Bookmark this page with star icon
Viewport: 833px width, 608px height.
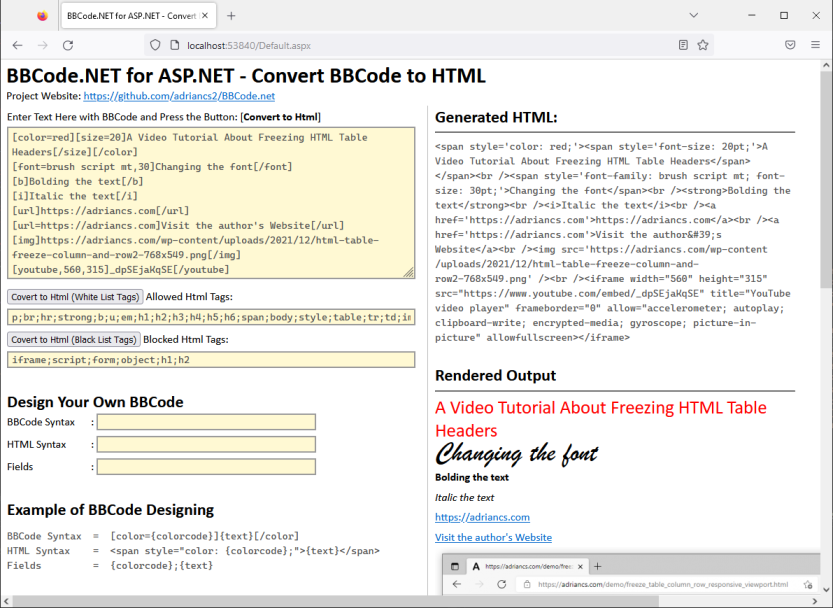[703, 45]
